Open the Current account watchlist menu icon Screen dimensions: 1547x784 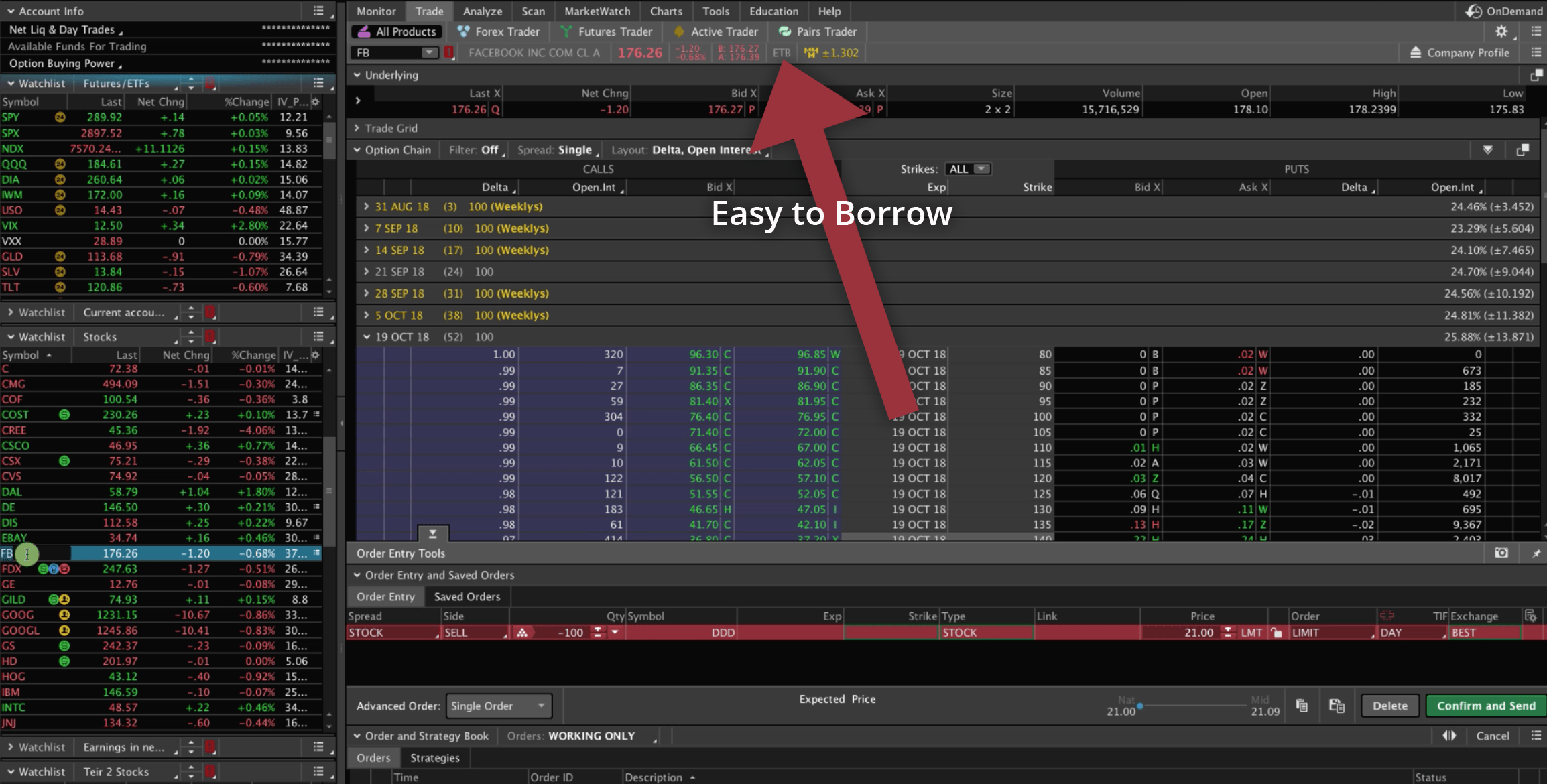[318, 312]
